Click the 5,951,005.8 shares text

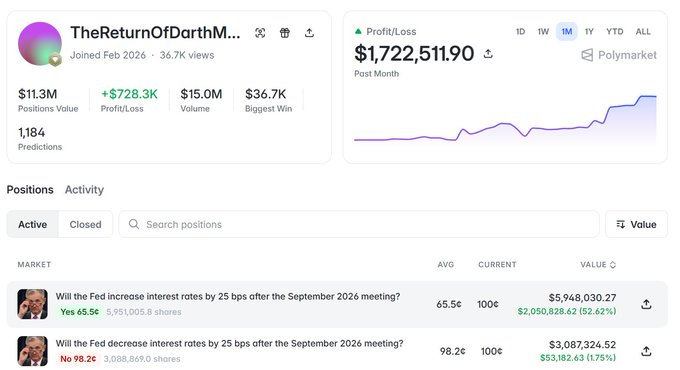(x=144, y=312)
